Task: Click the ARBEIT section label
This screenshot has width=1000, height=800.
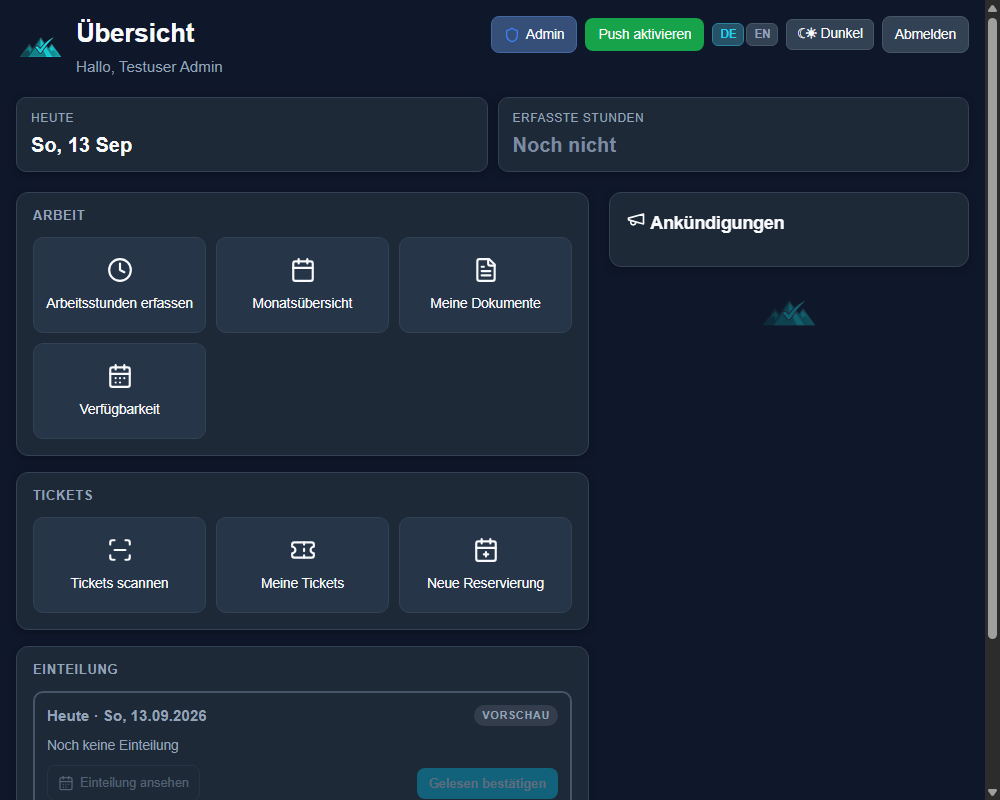Action: [x=59, y=215]
